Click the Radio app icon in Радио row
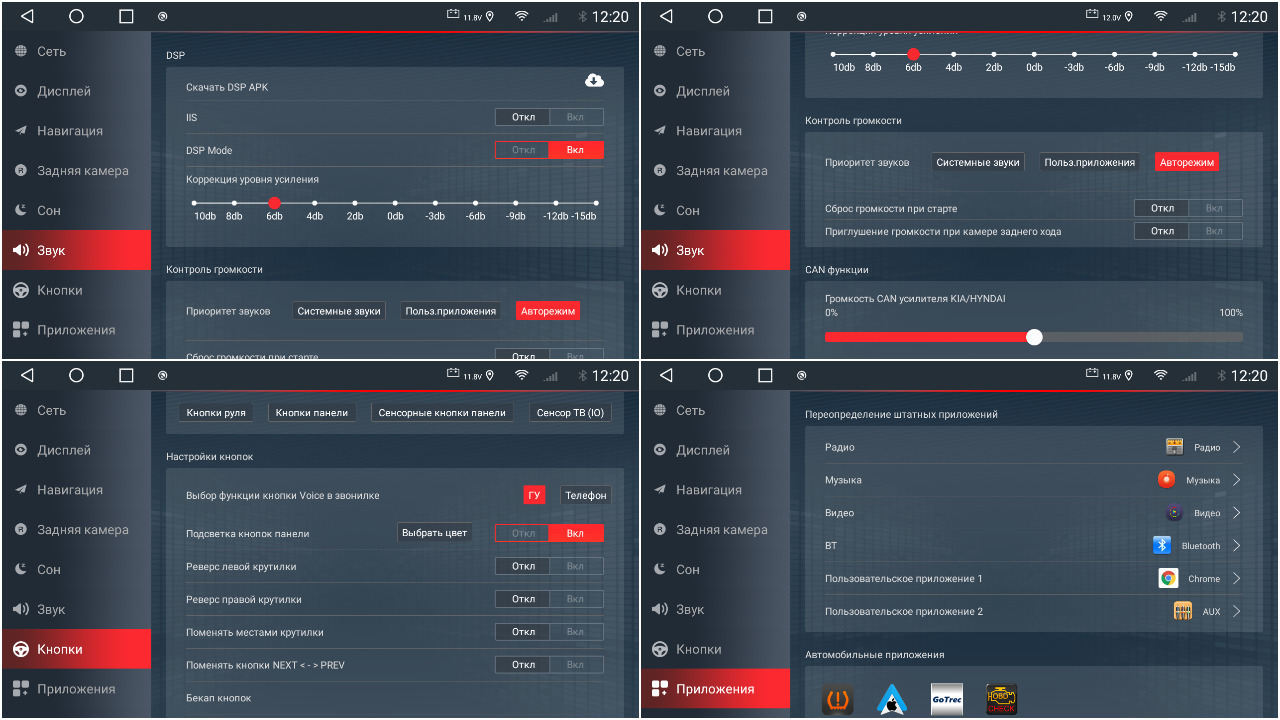 point(1174,447)
